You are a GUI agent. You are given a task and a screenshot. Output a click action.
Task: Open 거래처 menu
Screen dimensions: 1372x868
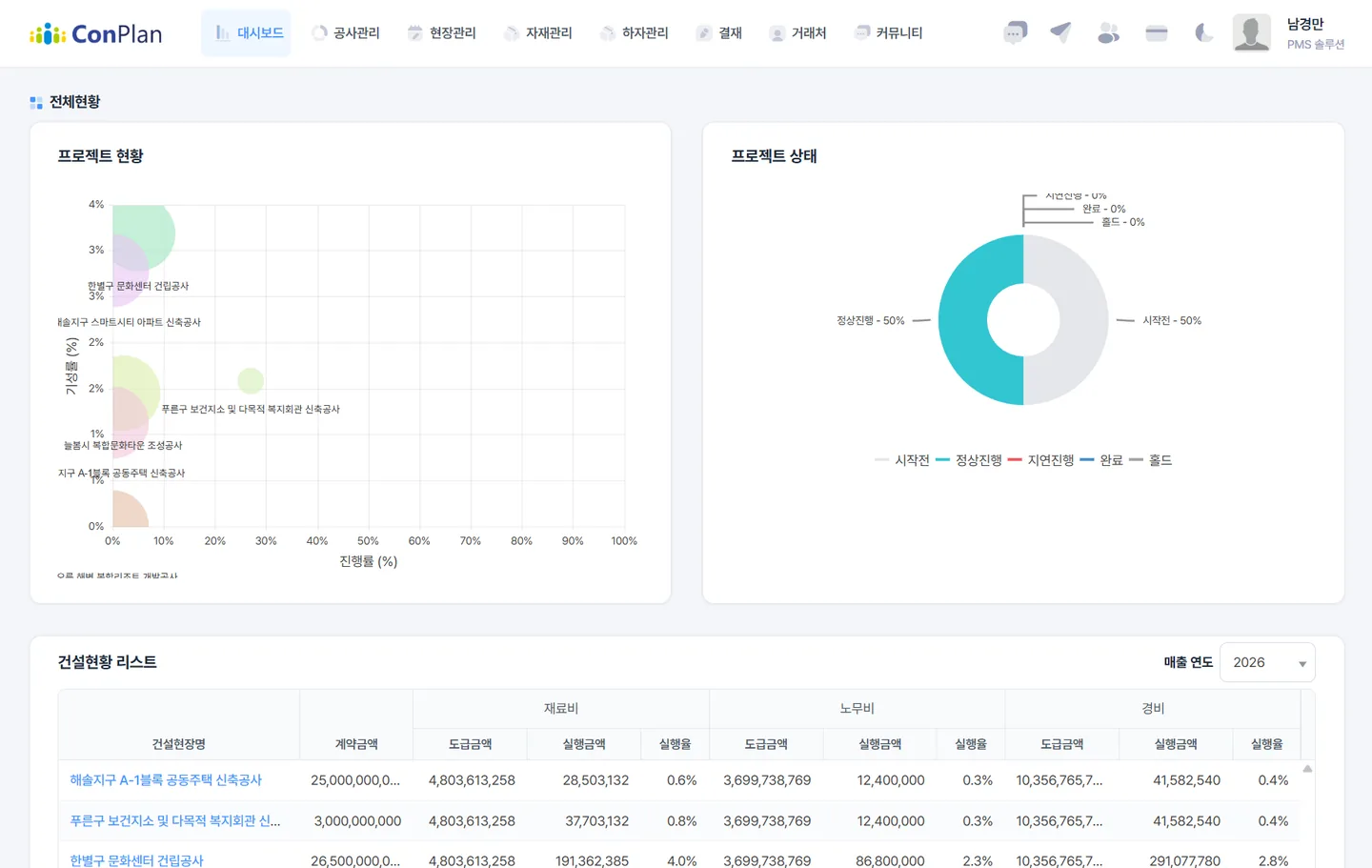click(798, 33)
